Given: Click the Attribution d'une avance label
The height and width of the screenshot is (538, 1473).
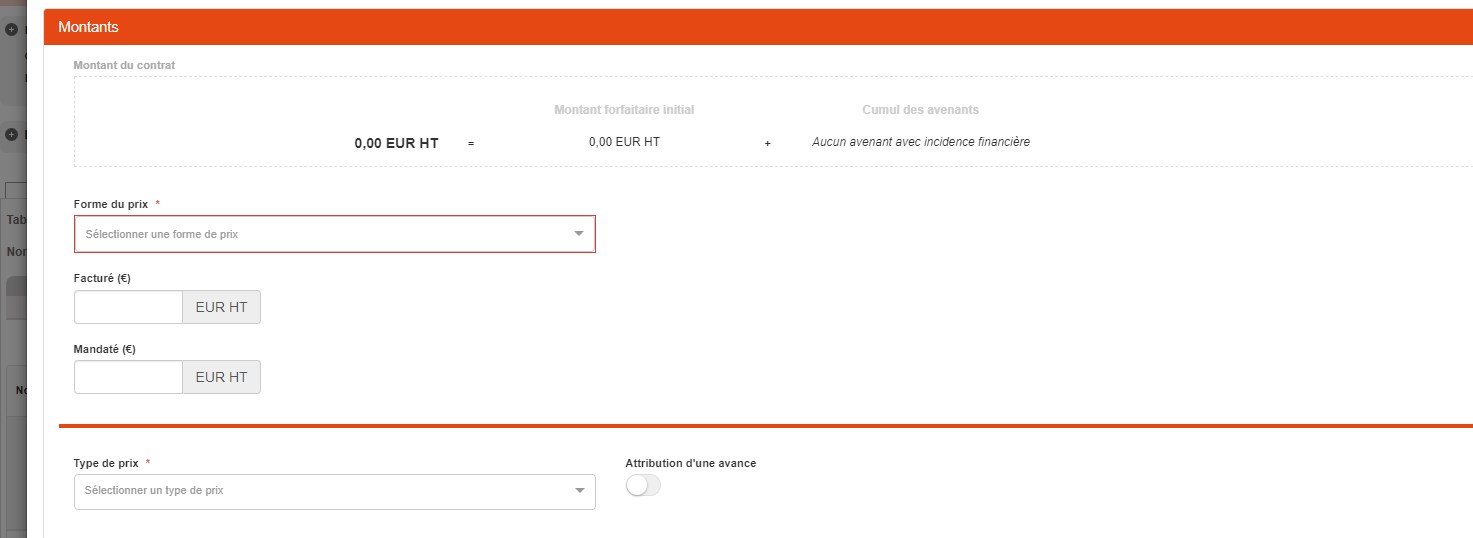Looking at the screenshot, I should point(690,463).
